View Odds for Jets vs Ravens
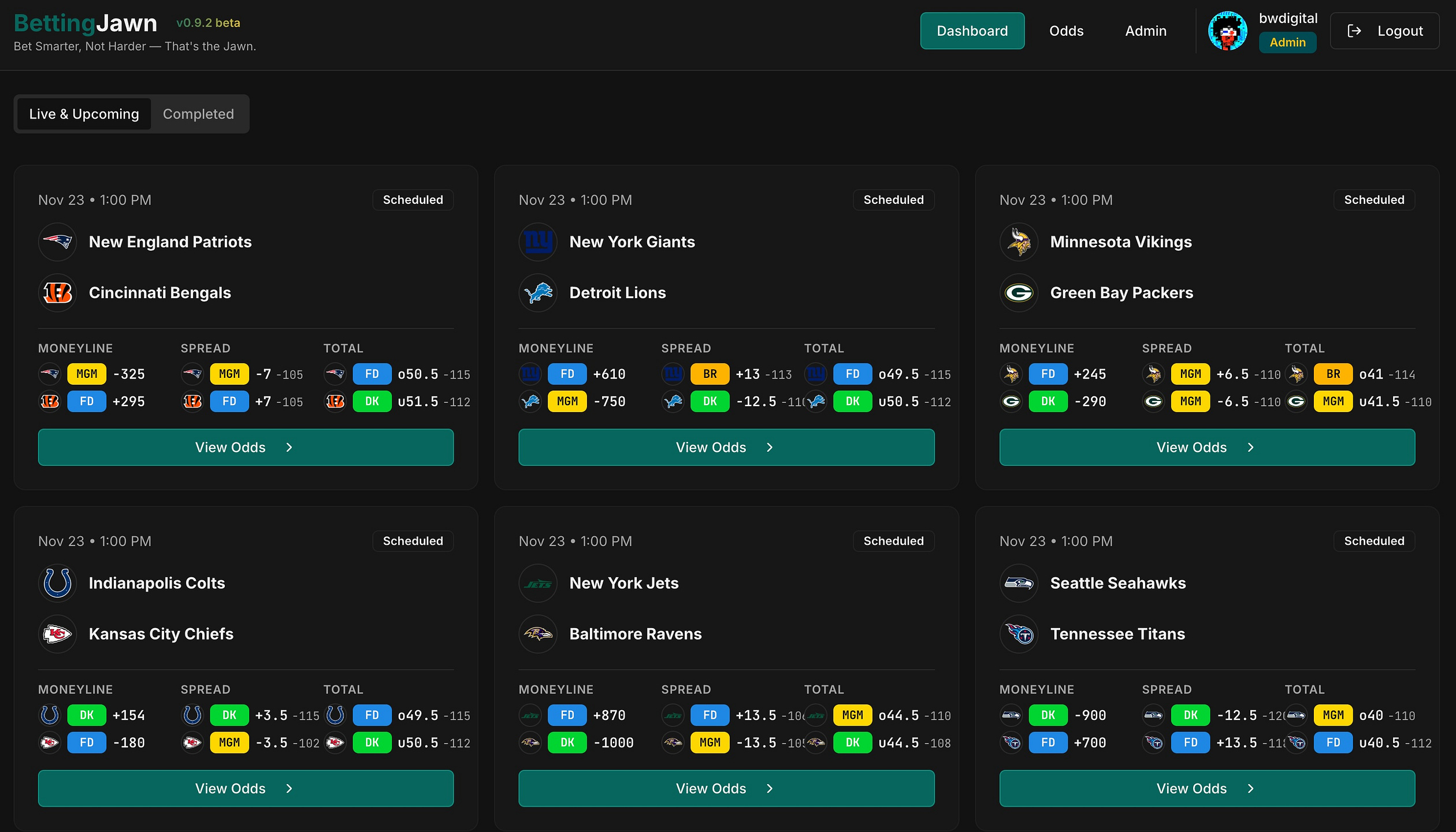 pos(727,789)
